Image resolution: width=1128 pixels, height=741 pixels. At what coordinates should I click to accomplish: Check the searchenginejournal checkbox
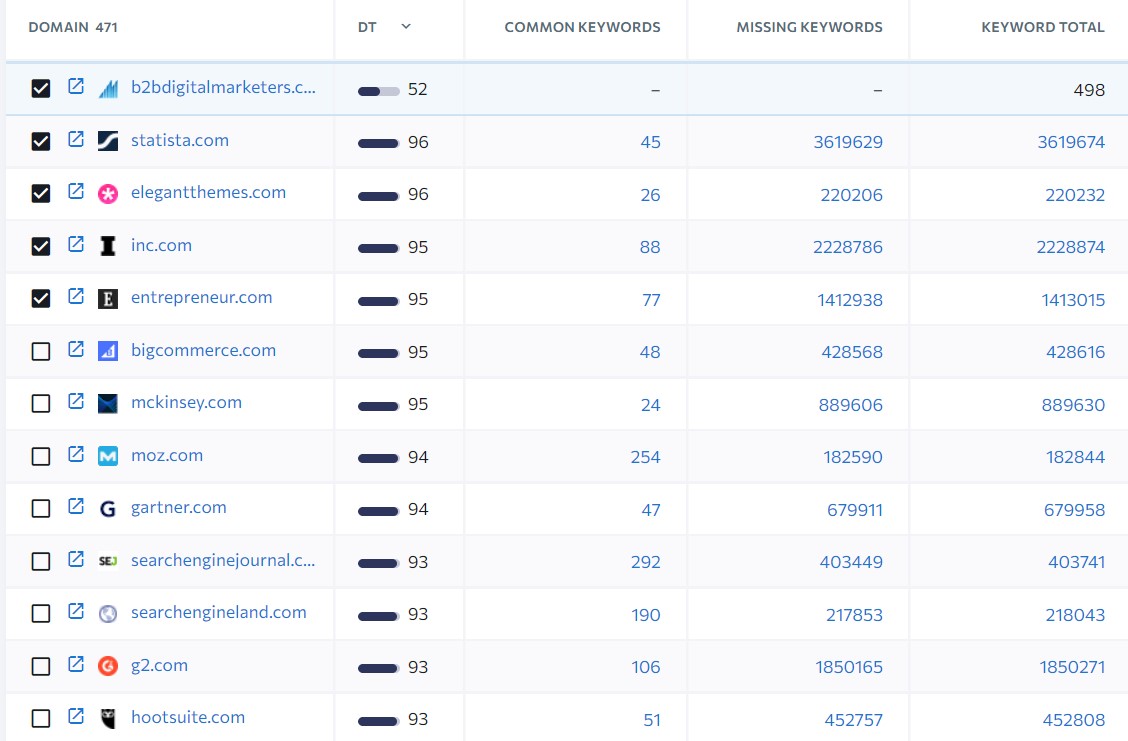41,561
